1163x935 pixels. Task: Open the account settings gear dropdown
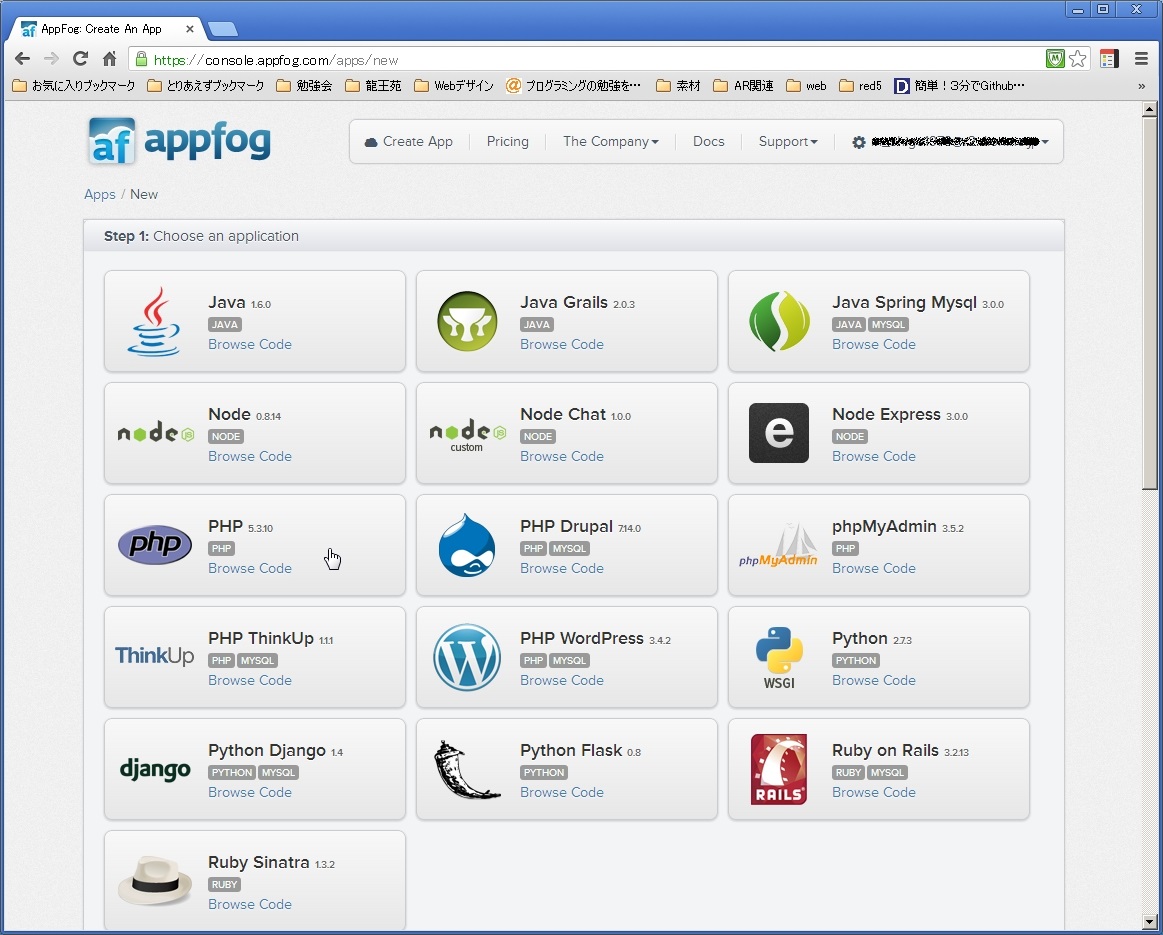coord(950,142)
